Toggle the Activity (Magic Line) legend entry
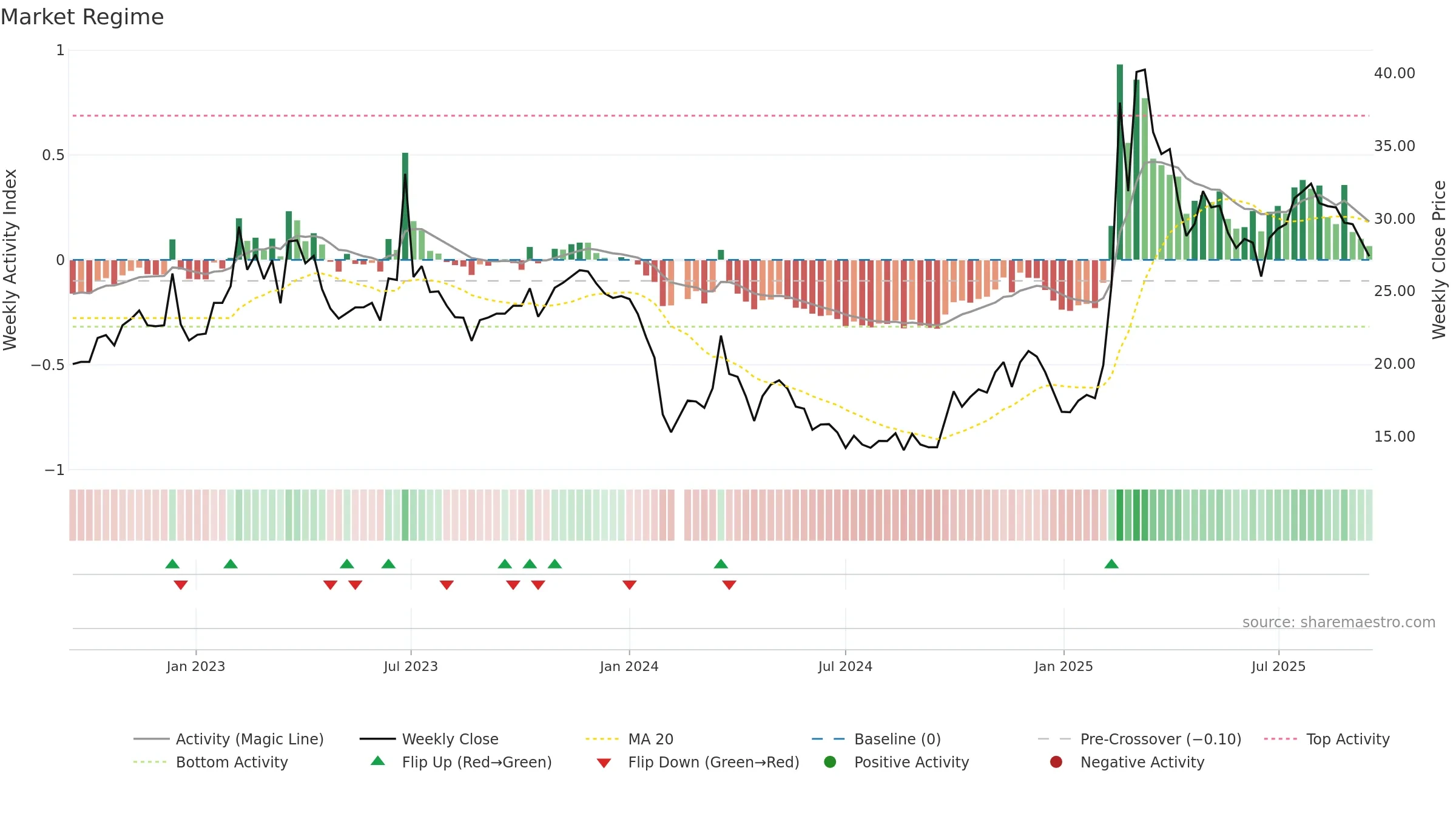 click(229, 739)
